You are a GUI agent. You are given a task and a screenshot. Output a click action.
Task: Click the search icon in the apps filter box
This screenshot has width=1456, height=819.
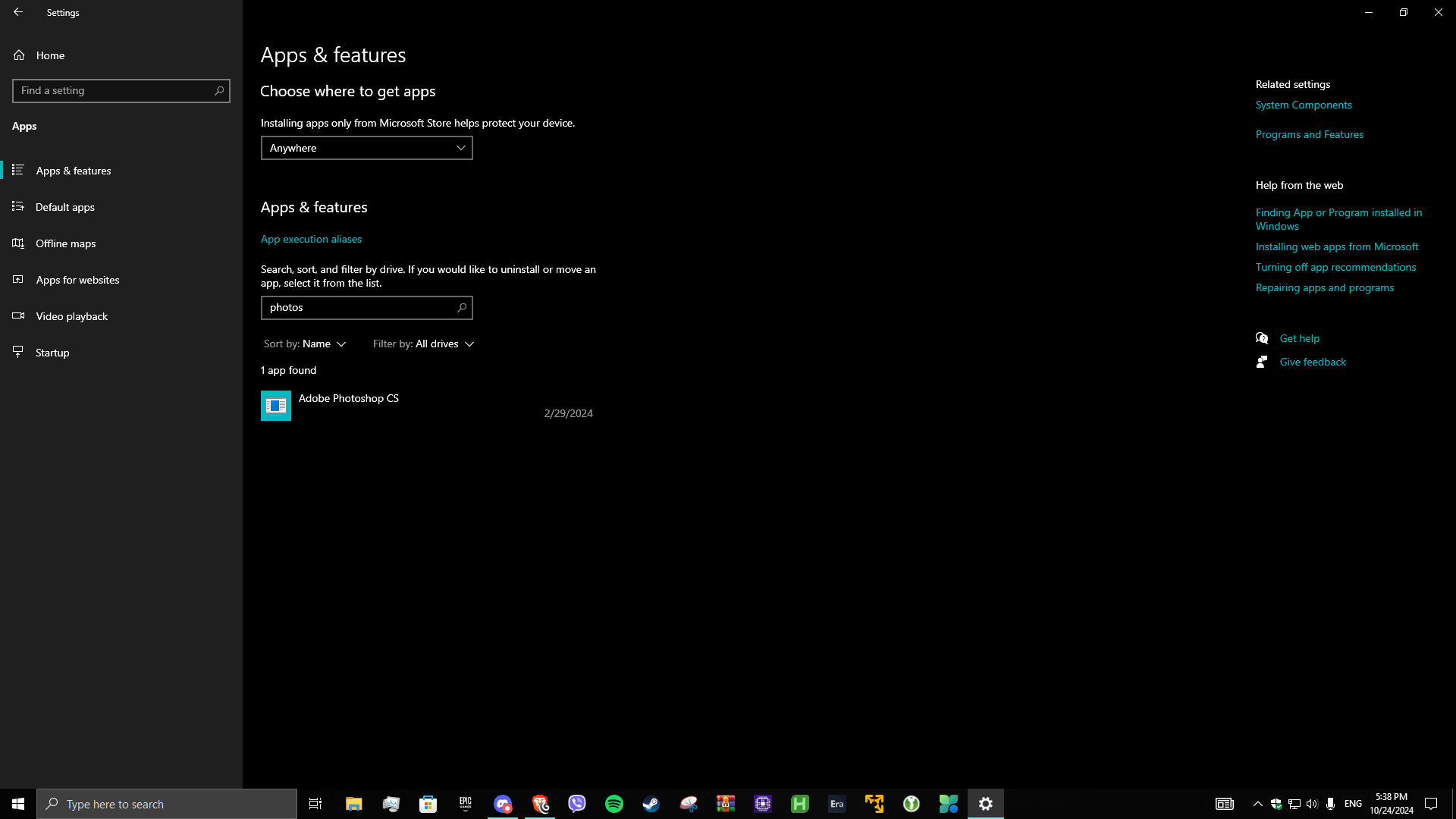pos(462,307)
